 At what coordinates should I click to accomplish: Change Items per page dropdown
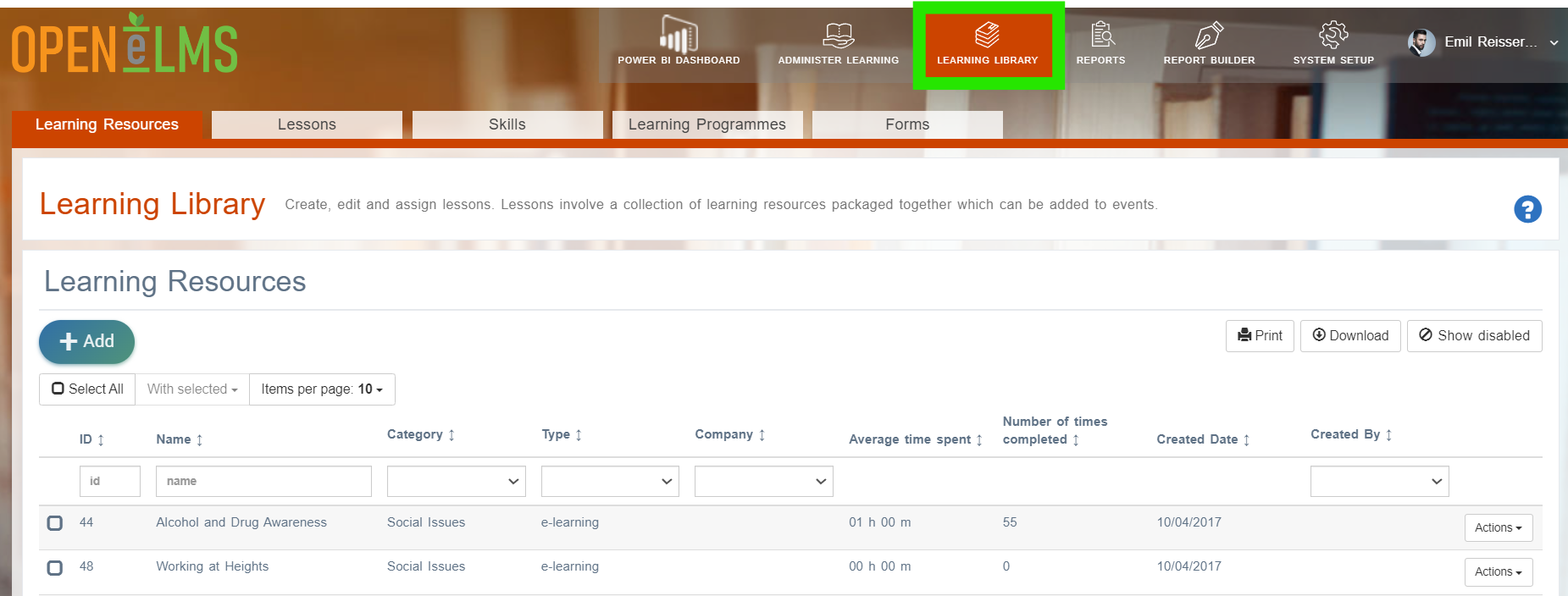pos(322,389)
